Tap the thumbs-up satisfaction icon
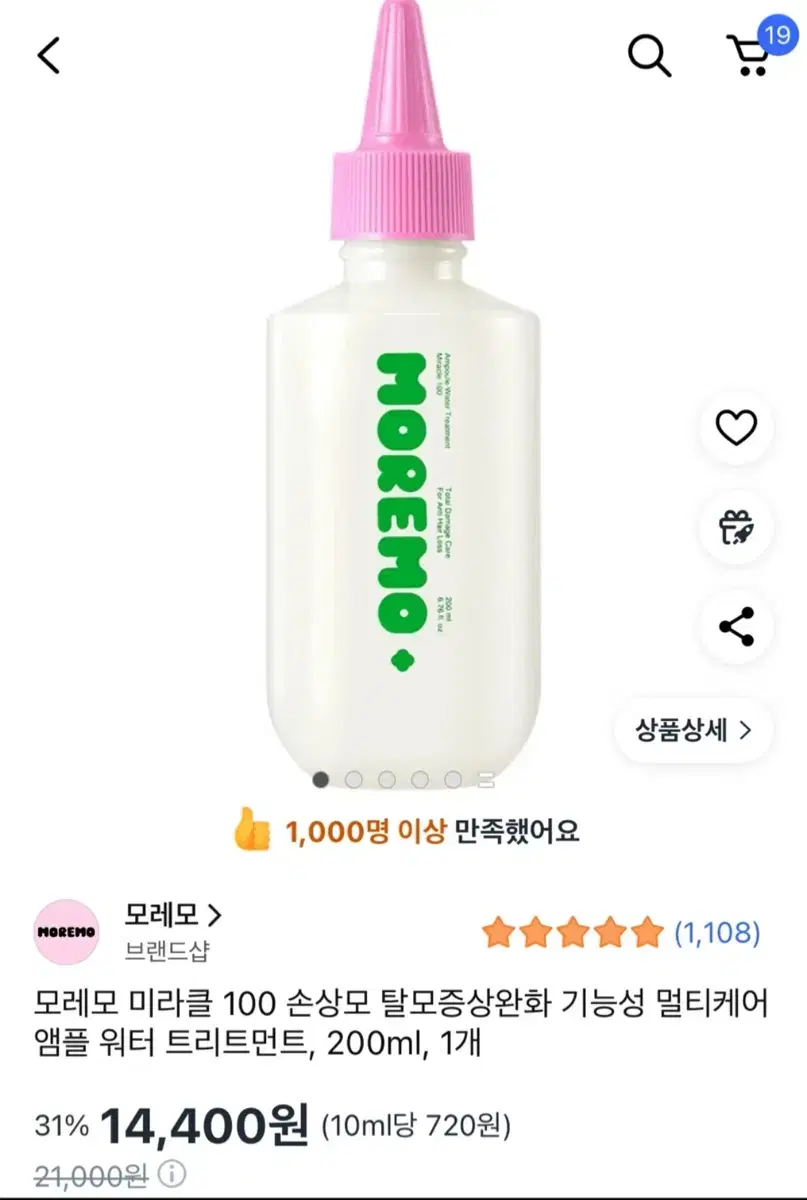The image size is (807, 1200). click(252, 829)
